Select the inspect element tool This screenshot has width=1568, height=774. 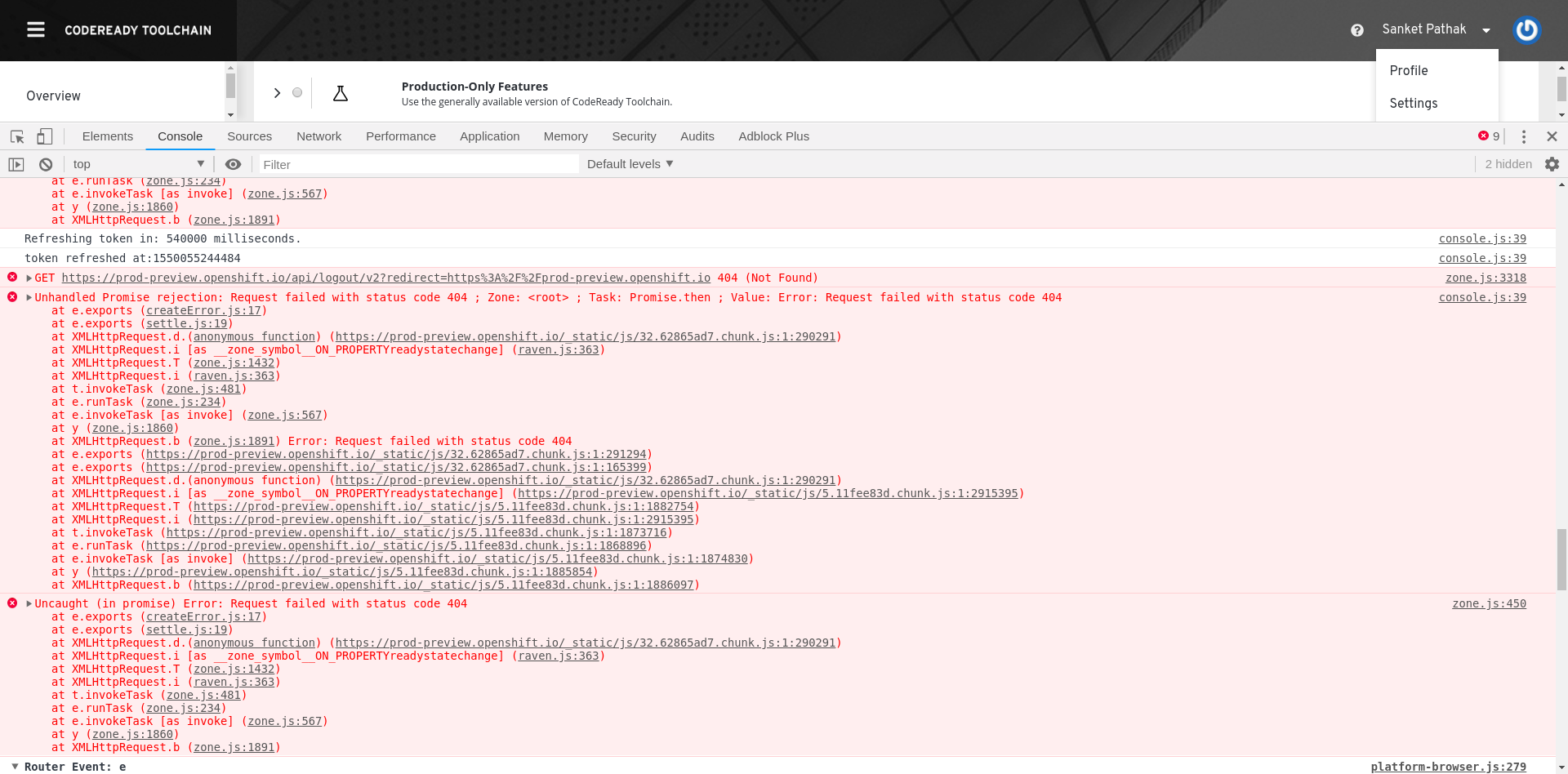16,136
